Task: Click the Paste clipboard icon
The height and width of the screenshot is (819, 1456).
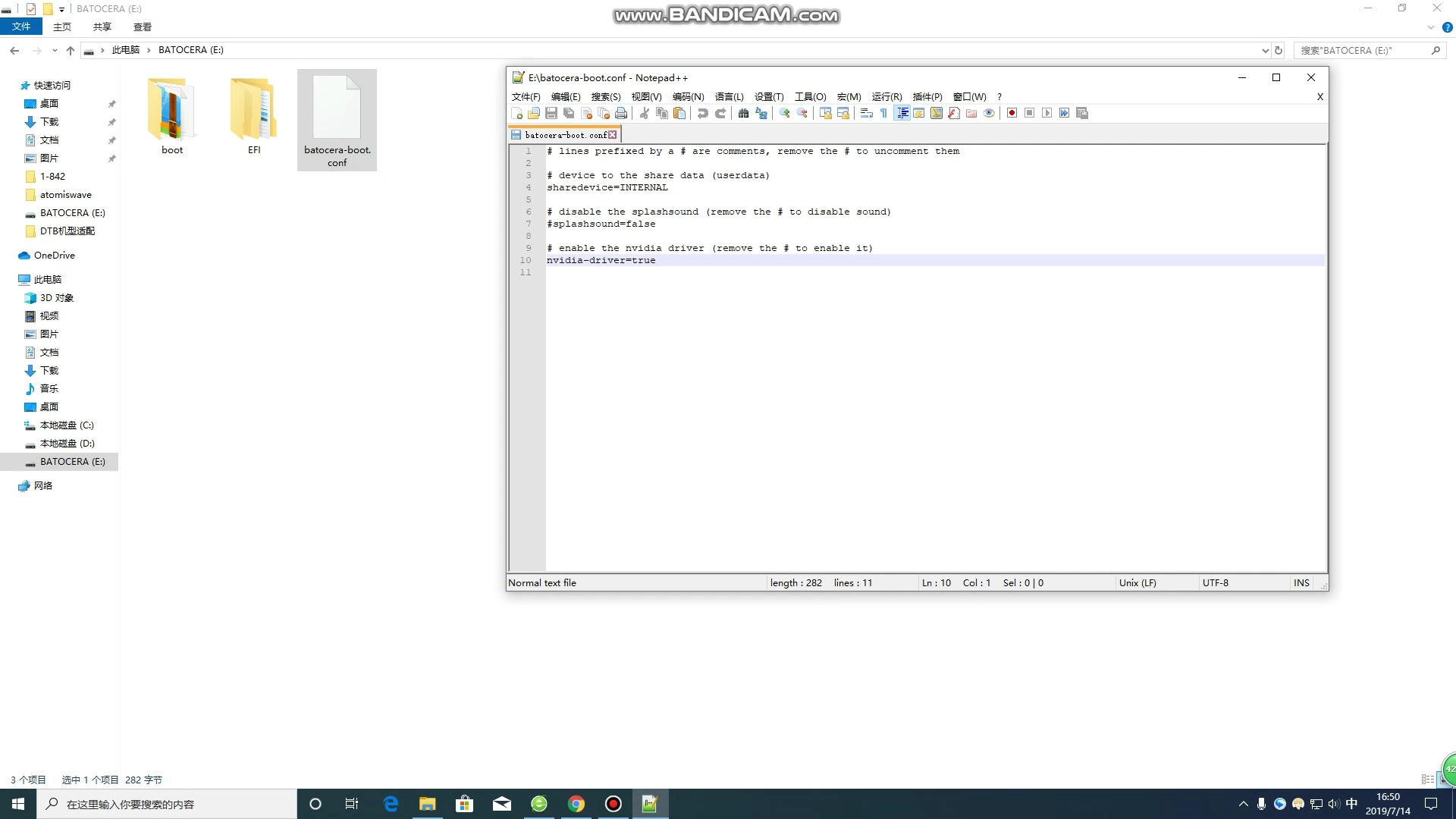Action: [x=679, y=113]
